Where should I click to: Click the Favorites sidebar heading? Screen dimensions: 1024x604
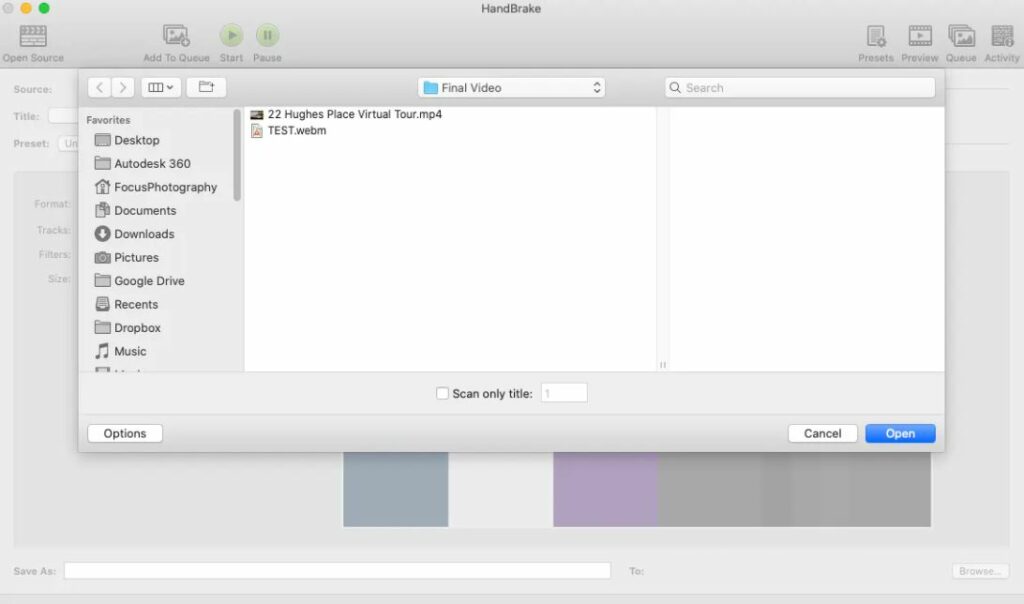108,120
